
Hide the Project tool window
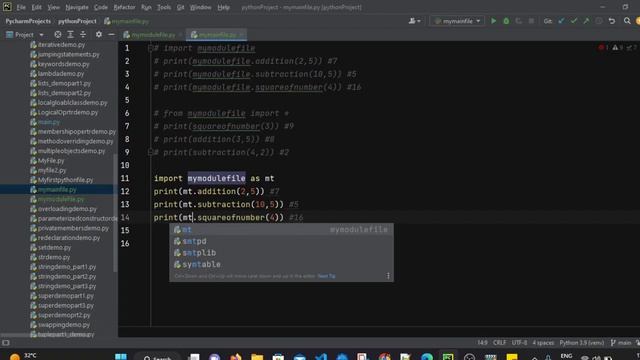(111, 35)
